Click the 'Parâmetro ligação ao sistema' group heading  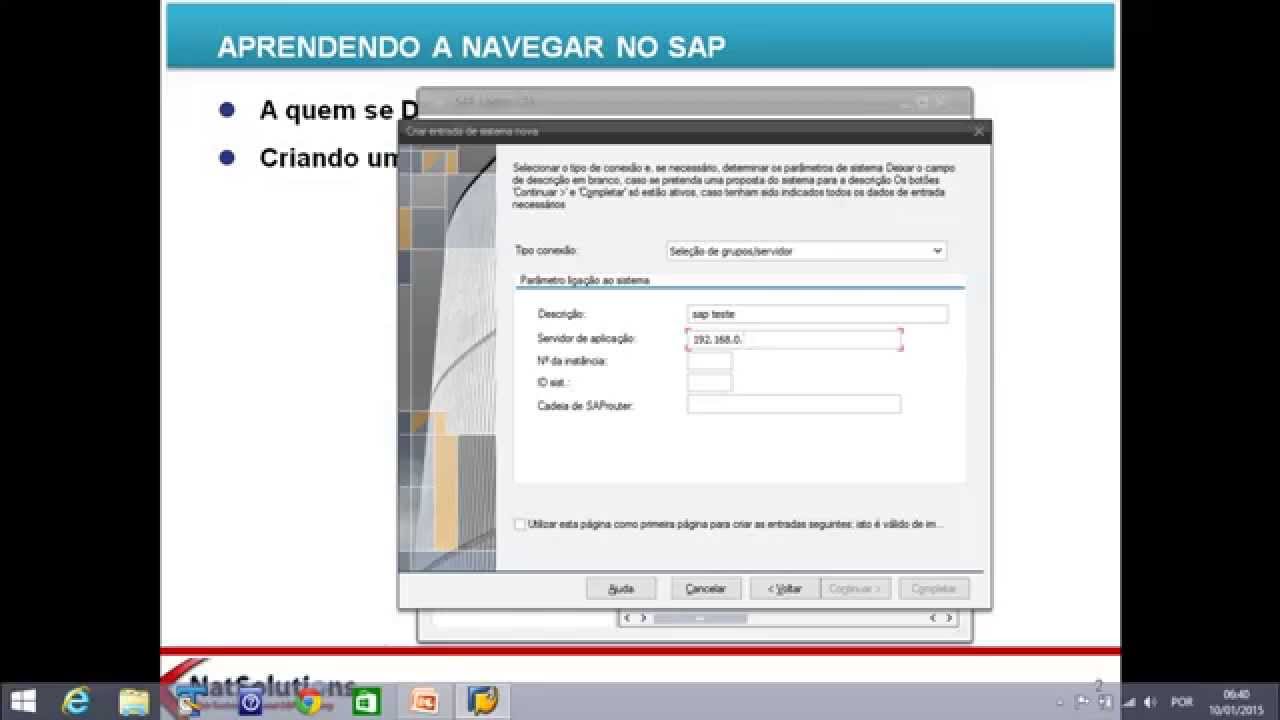click(585, 281)
